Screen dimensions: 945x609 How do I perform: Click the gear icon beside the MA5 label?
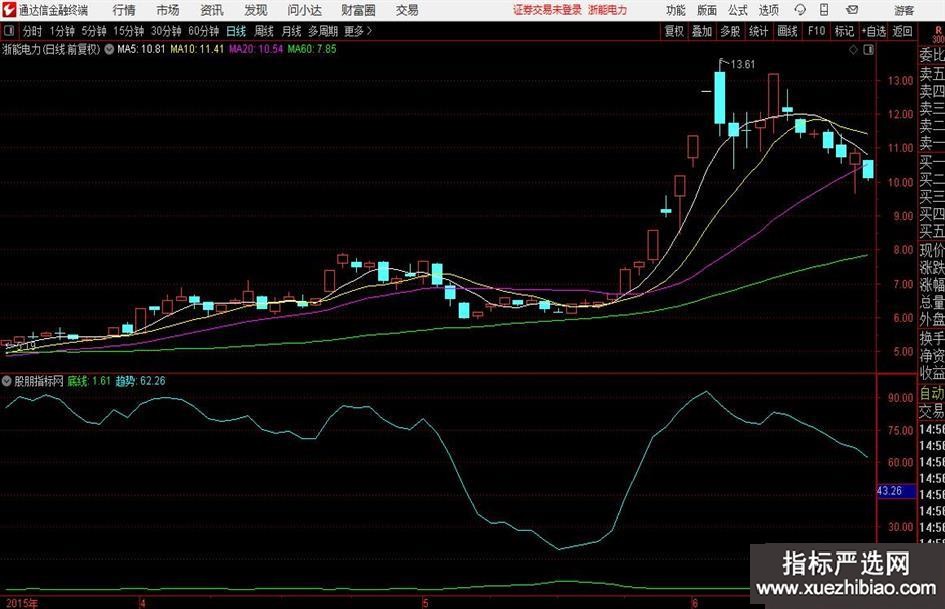(x=109, y=48)
